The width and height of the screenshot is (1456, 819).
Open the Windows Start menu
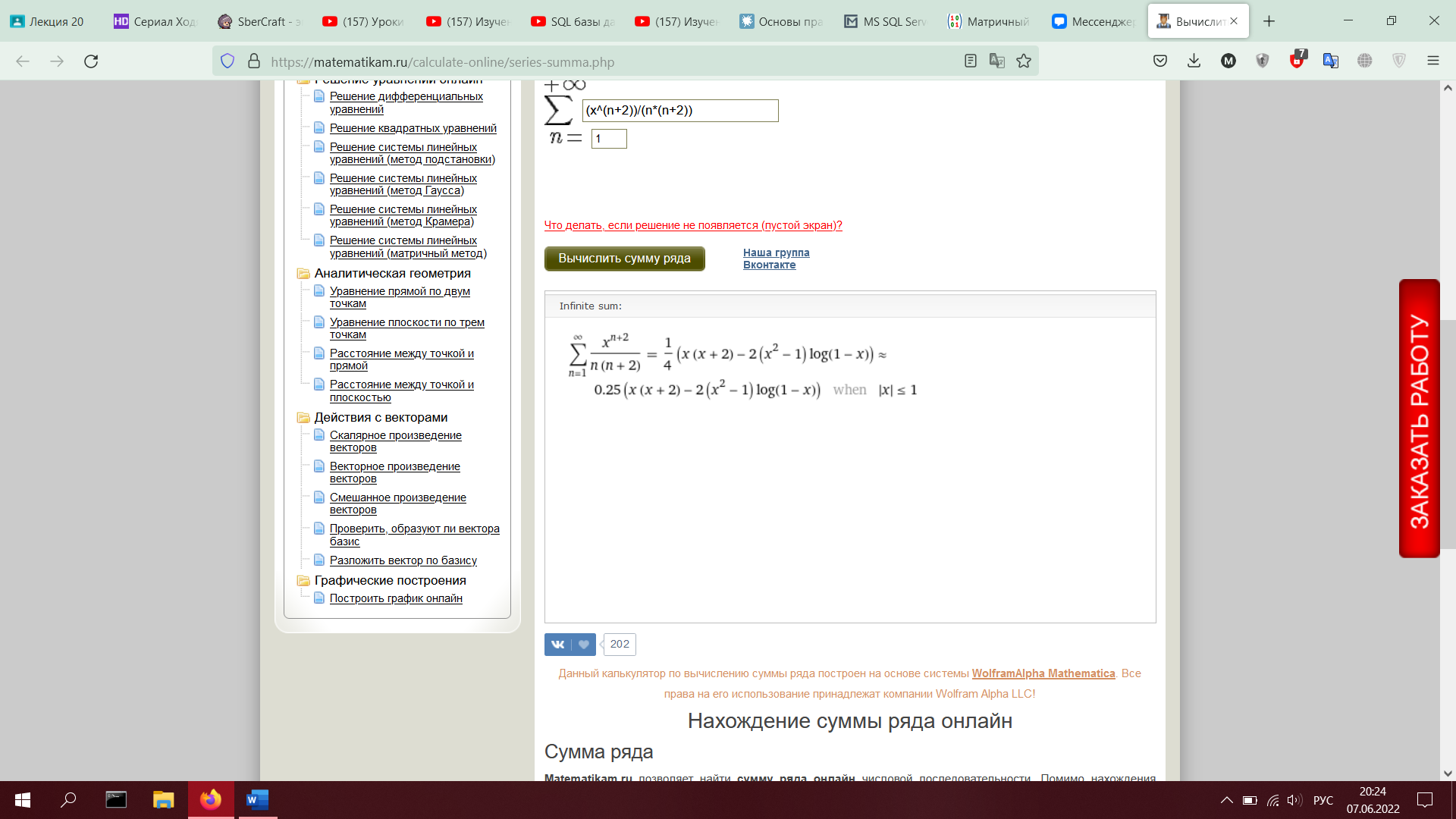23,800
